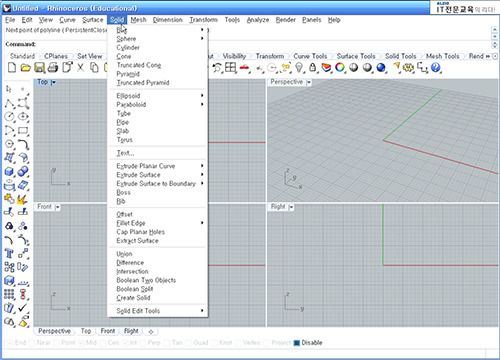500x360 pixels.
Task: Select the Perspective viewport tab at bottom
Action: point(54,331)
